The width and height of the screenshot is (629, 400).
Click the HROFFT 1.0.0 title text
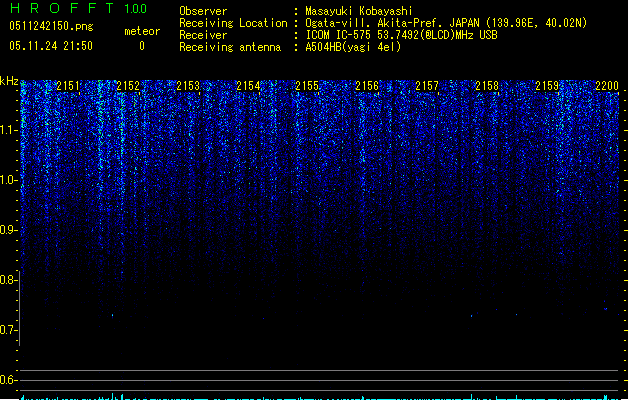click(x=79, y=8)
